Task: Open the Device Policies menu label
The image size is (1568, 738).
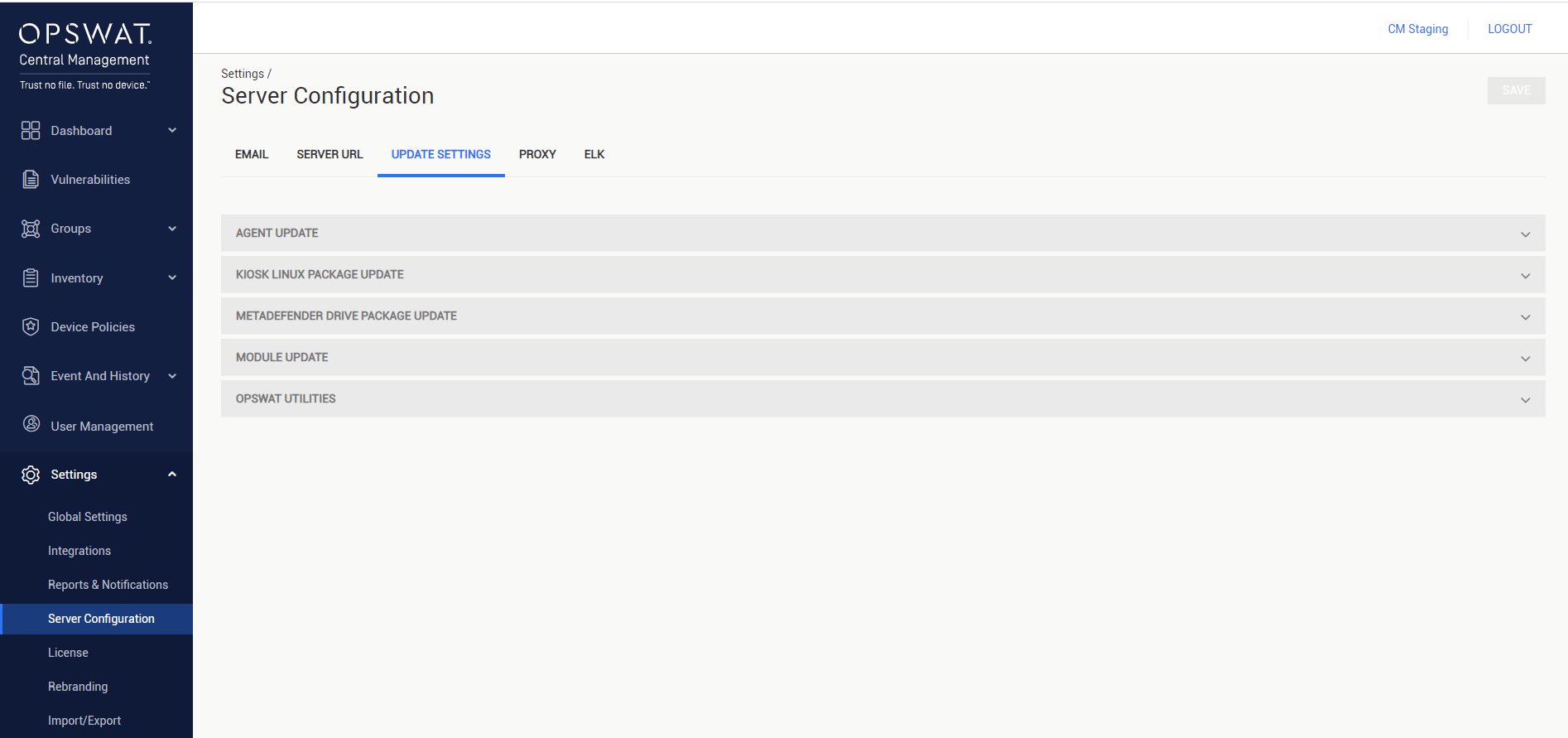Action: [x=93, y=327]
